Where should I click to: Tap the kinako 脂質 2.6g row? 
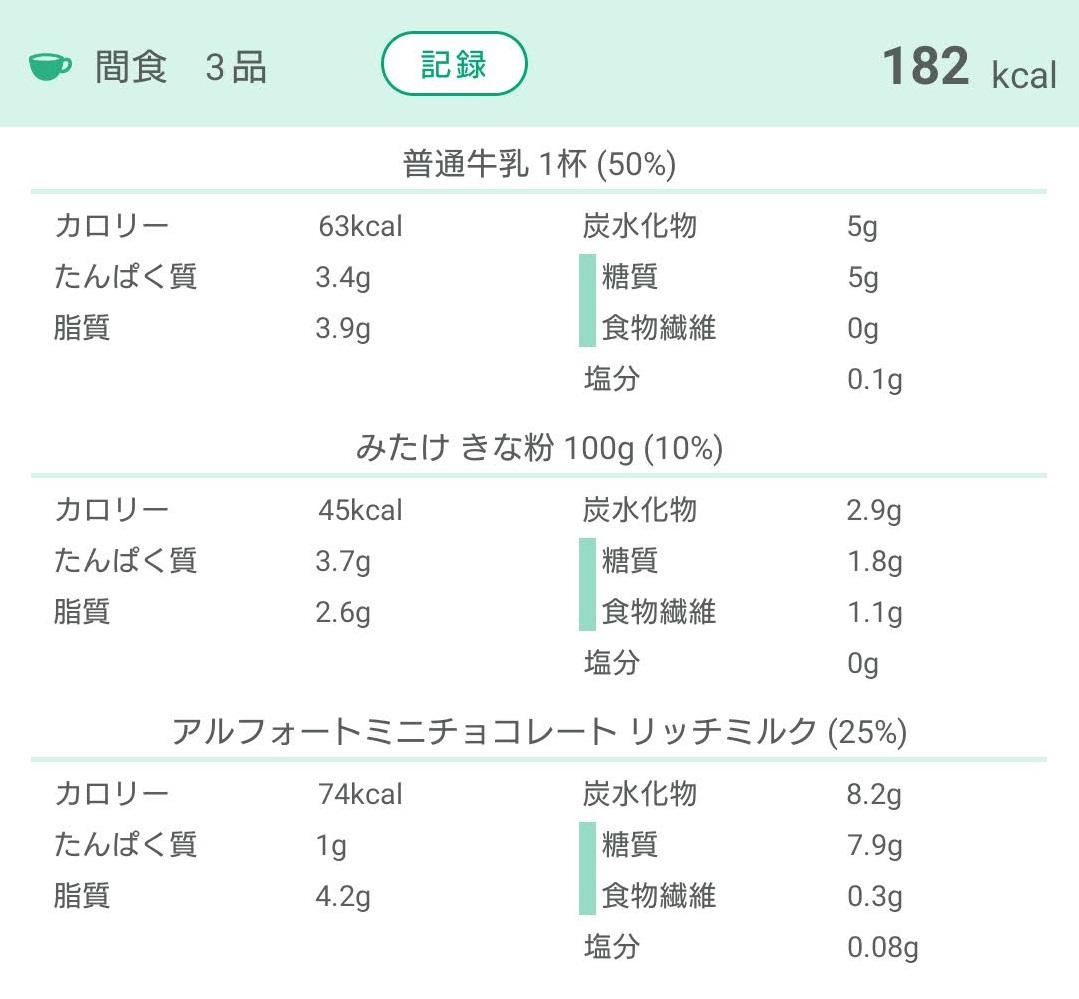pos(212,612)
